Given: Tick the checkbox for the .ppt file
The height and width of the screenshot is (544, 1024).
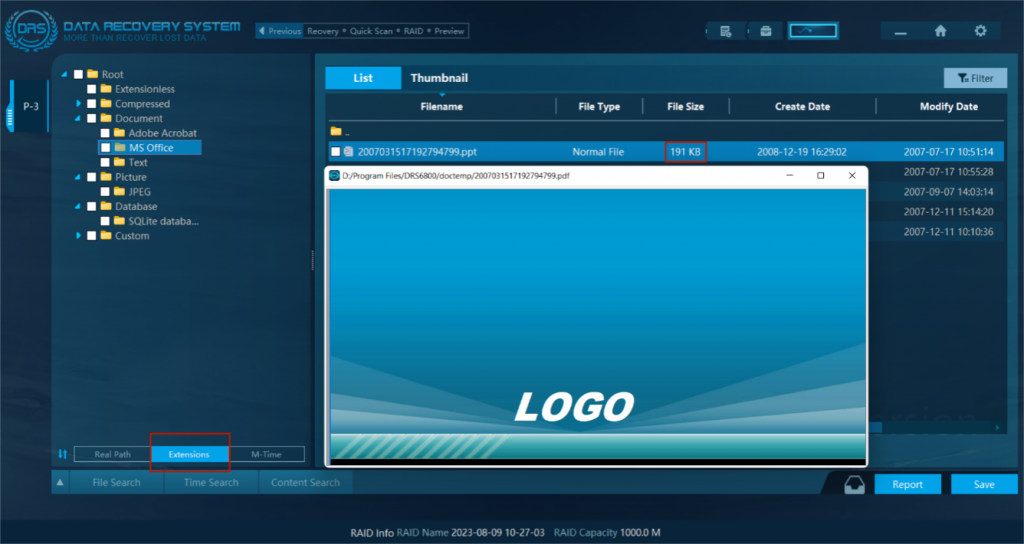Looking at the screenshot, I should 336,152.
